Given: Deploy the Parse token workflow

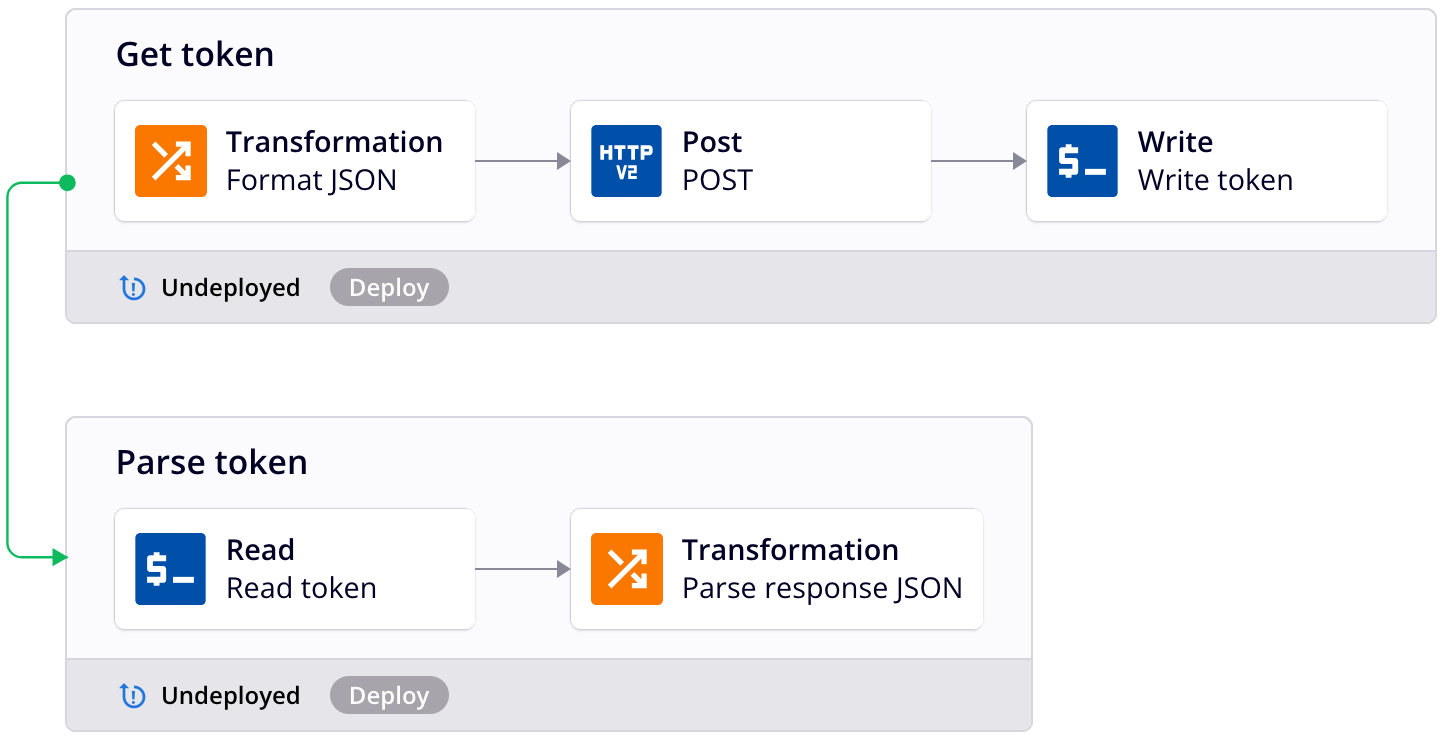Looking at the screenshot, I should click(389, 695).
